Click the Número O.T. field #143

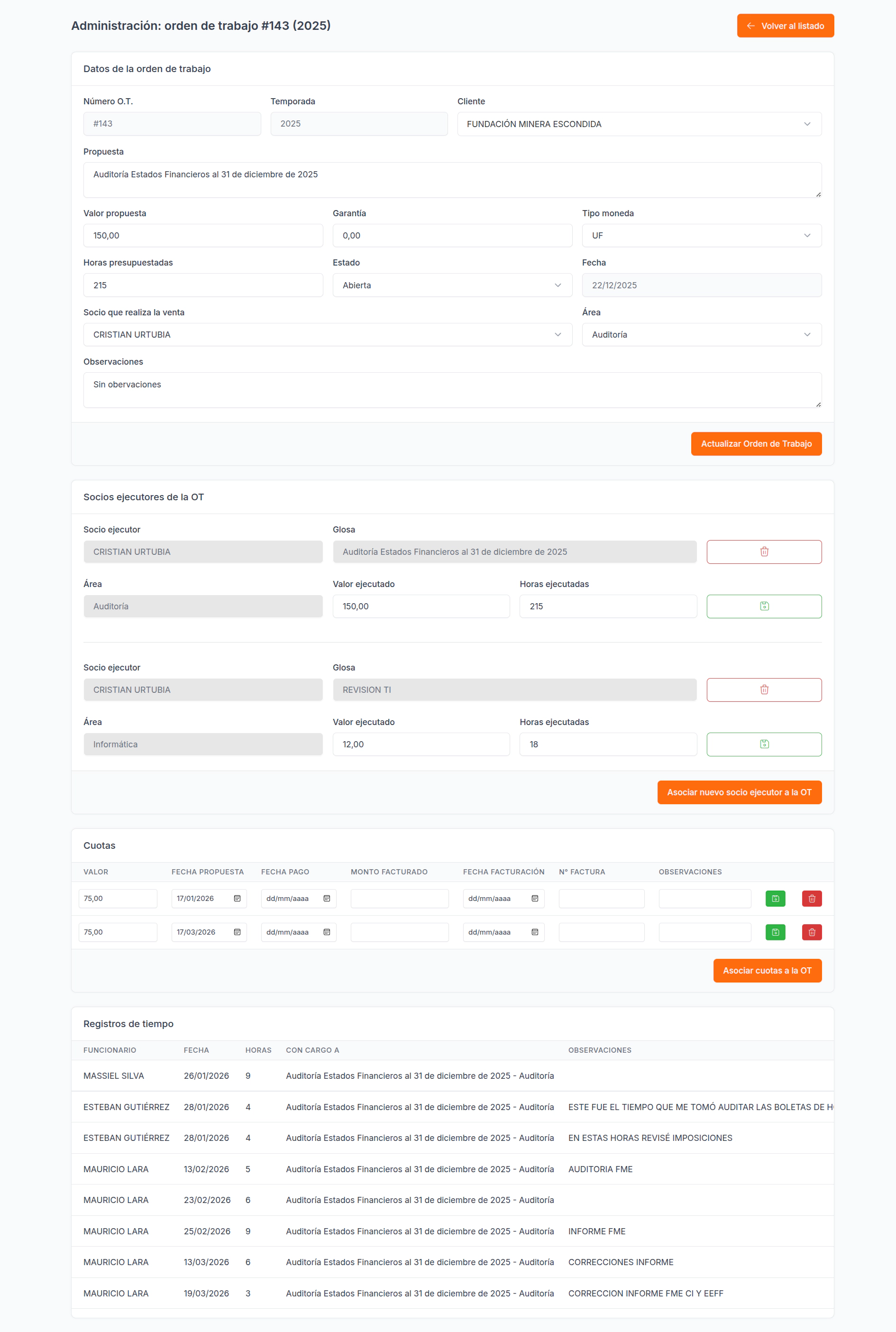coord(172,123)
